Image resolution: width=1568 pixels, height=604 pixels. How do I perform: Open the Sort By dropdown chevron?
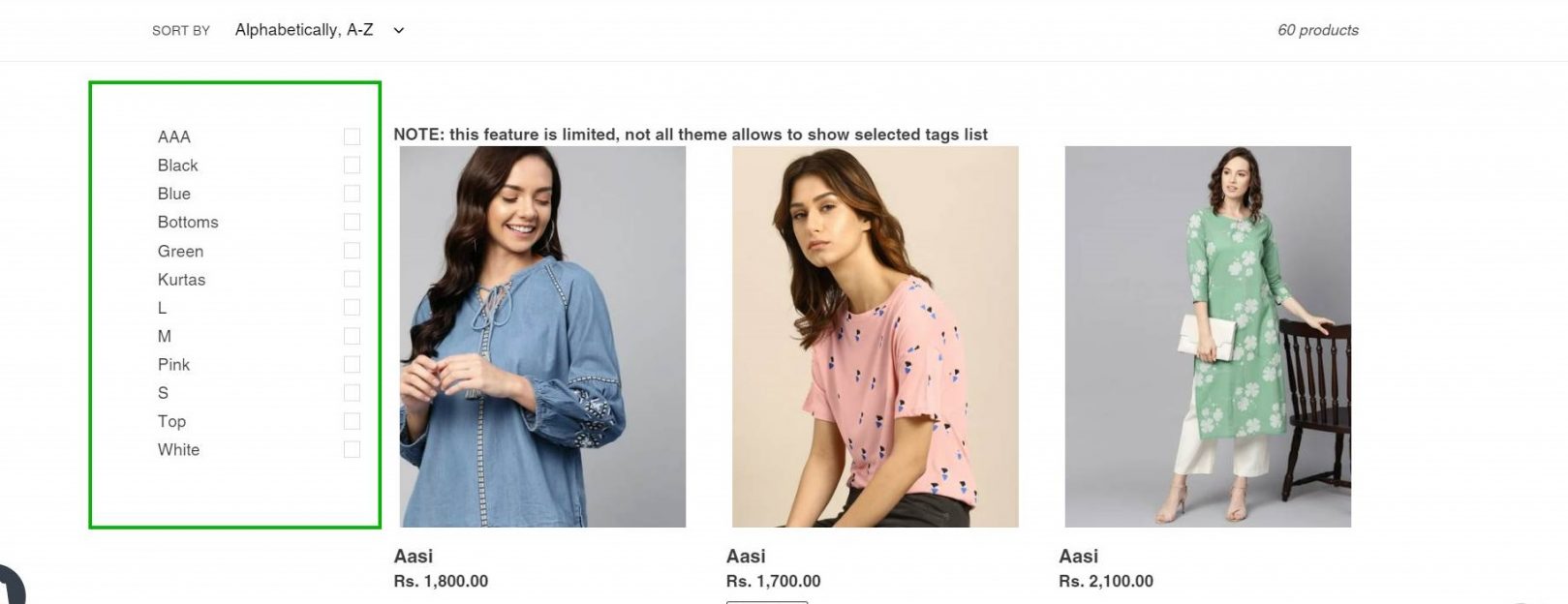click(x=398, y=30)
